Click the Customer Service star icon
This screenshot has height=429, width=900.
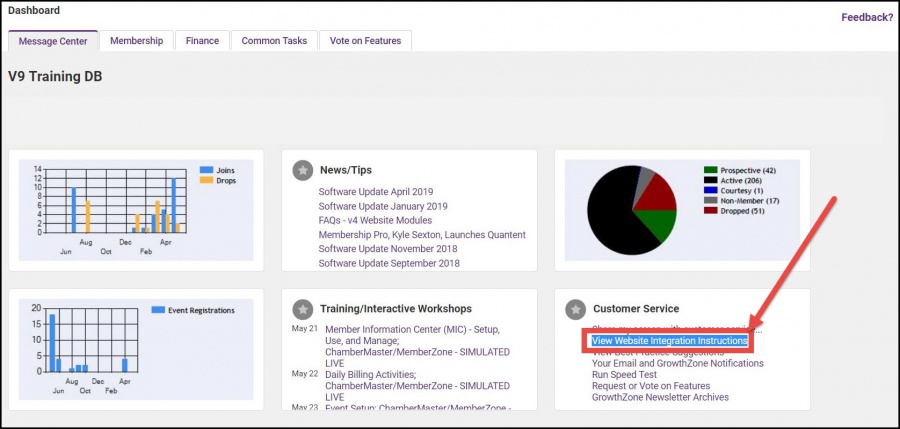click(x=575, y=308)
